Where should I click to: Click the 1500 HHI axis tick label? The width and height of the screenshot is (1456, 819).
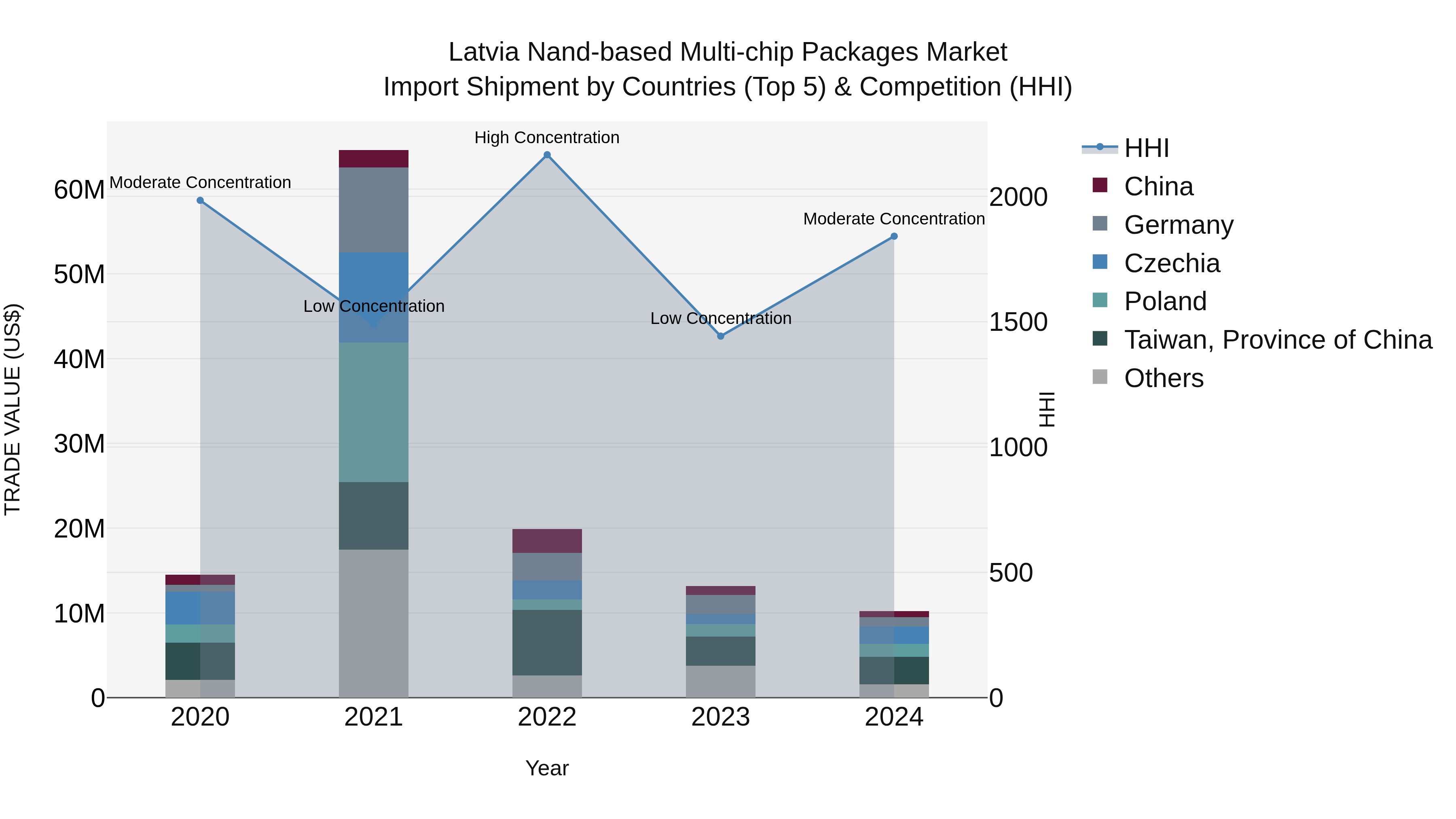[1018, 322]
